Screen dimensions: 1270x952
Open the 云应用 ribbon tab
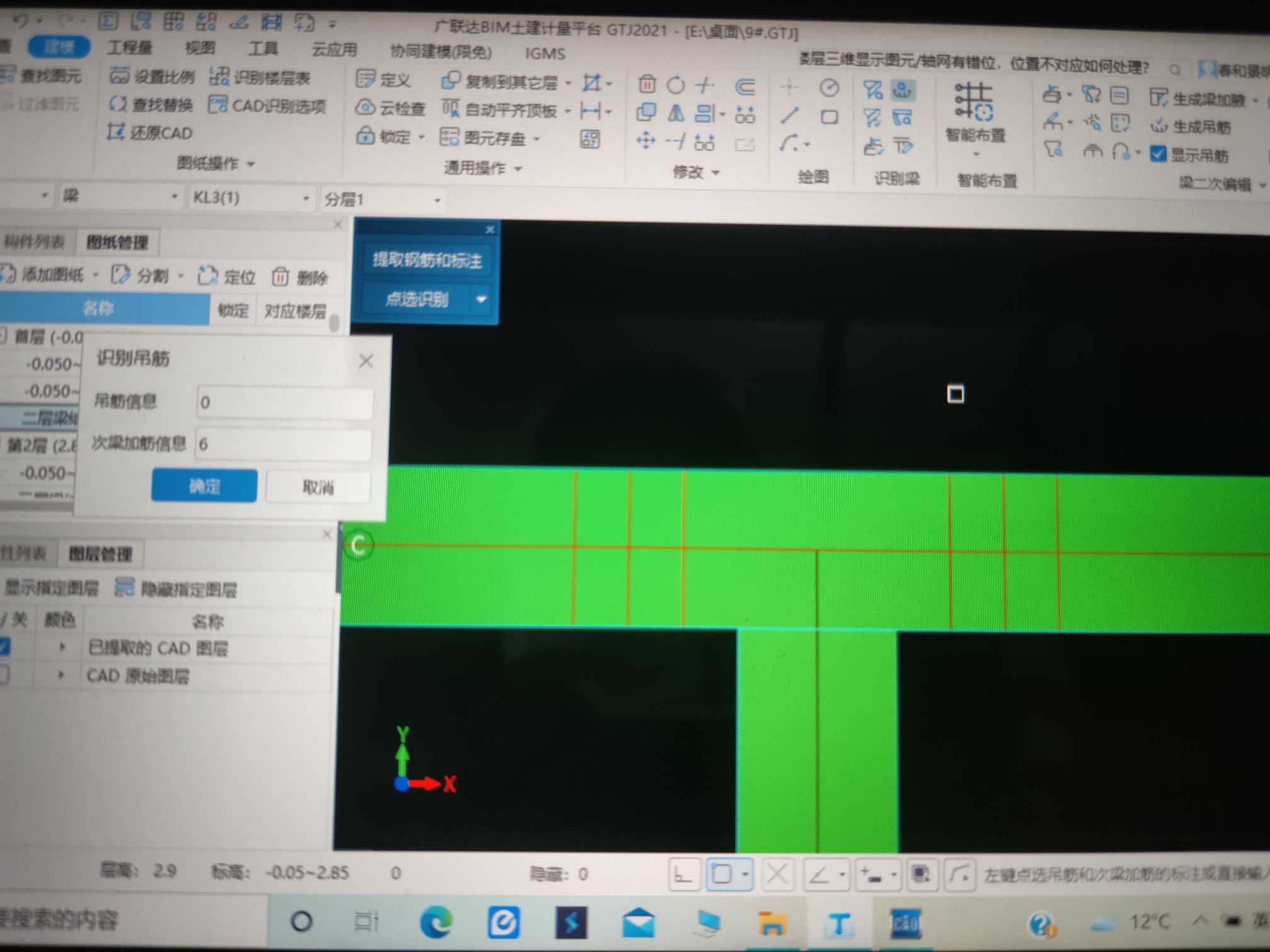point(334,50)
